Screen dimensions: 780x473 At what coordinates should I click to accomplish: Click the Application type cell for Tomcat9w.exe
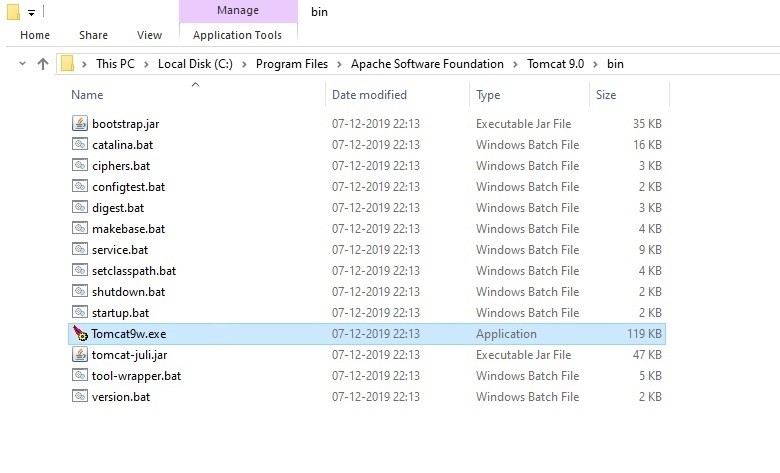click(x=506, y=334)
